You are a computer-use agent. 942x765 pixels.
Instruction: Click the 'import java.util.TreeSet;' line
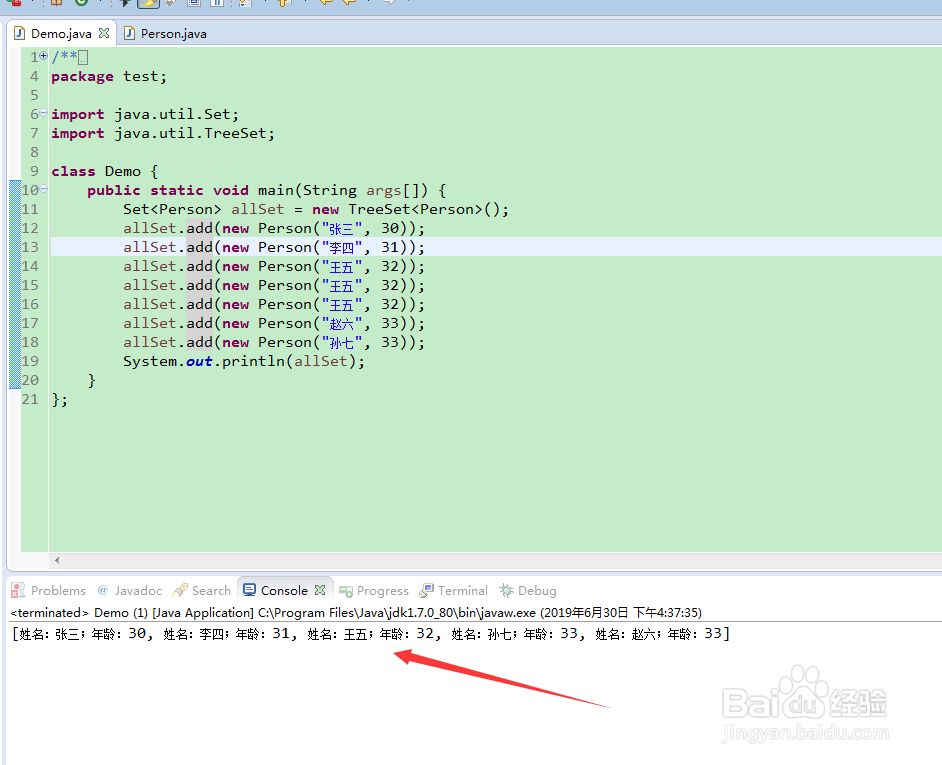point(163,133)
